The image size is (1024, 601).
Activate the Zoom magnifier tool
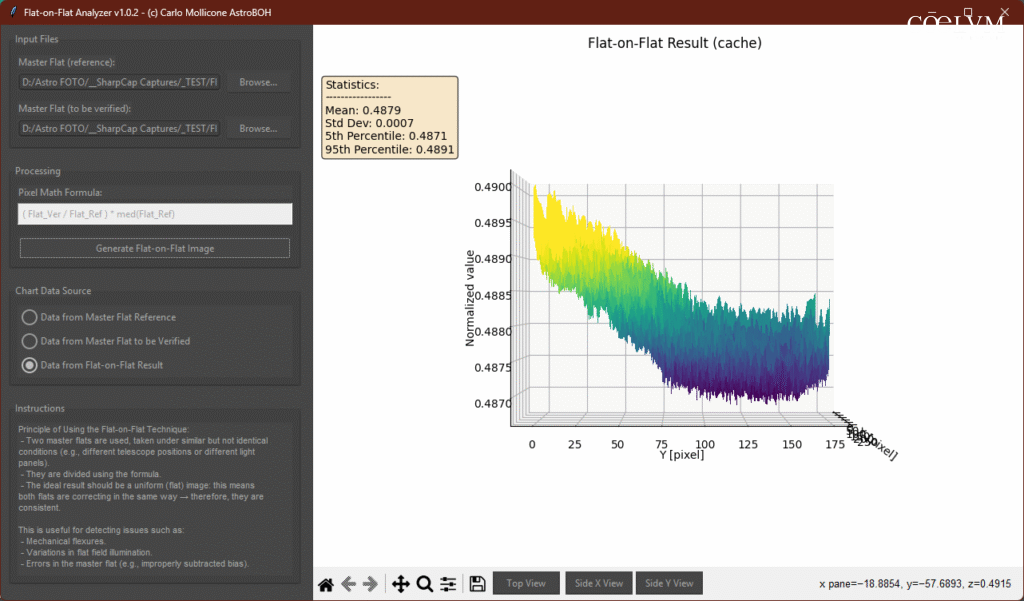tap(424, 584)
